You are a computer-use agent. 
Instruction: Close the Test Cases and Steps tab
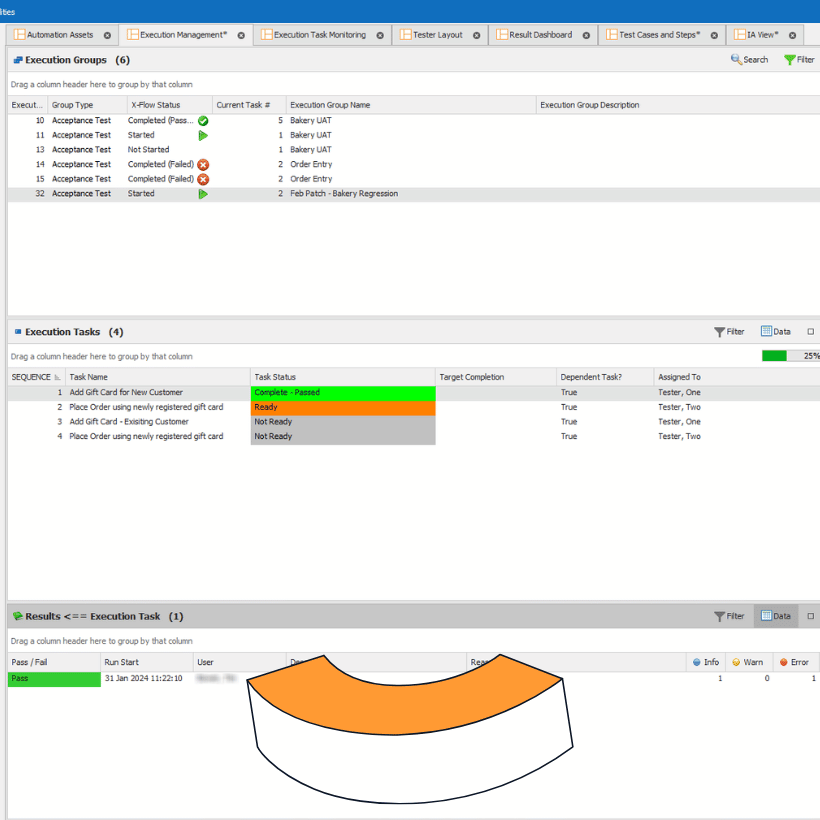(714, 36)
